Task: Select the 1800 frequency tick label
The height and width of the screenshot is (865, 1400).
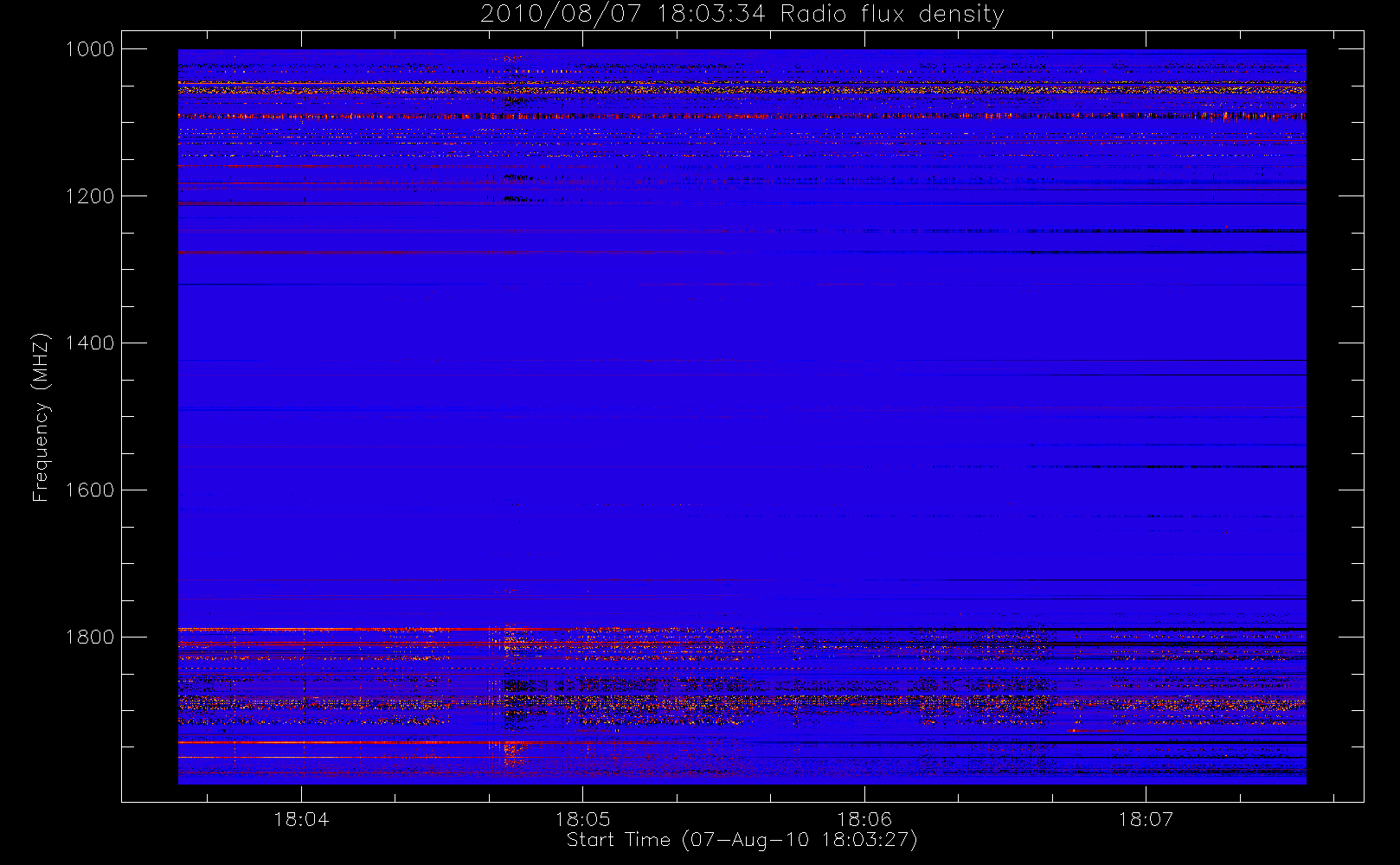Action: tap(90, 638)
